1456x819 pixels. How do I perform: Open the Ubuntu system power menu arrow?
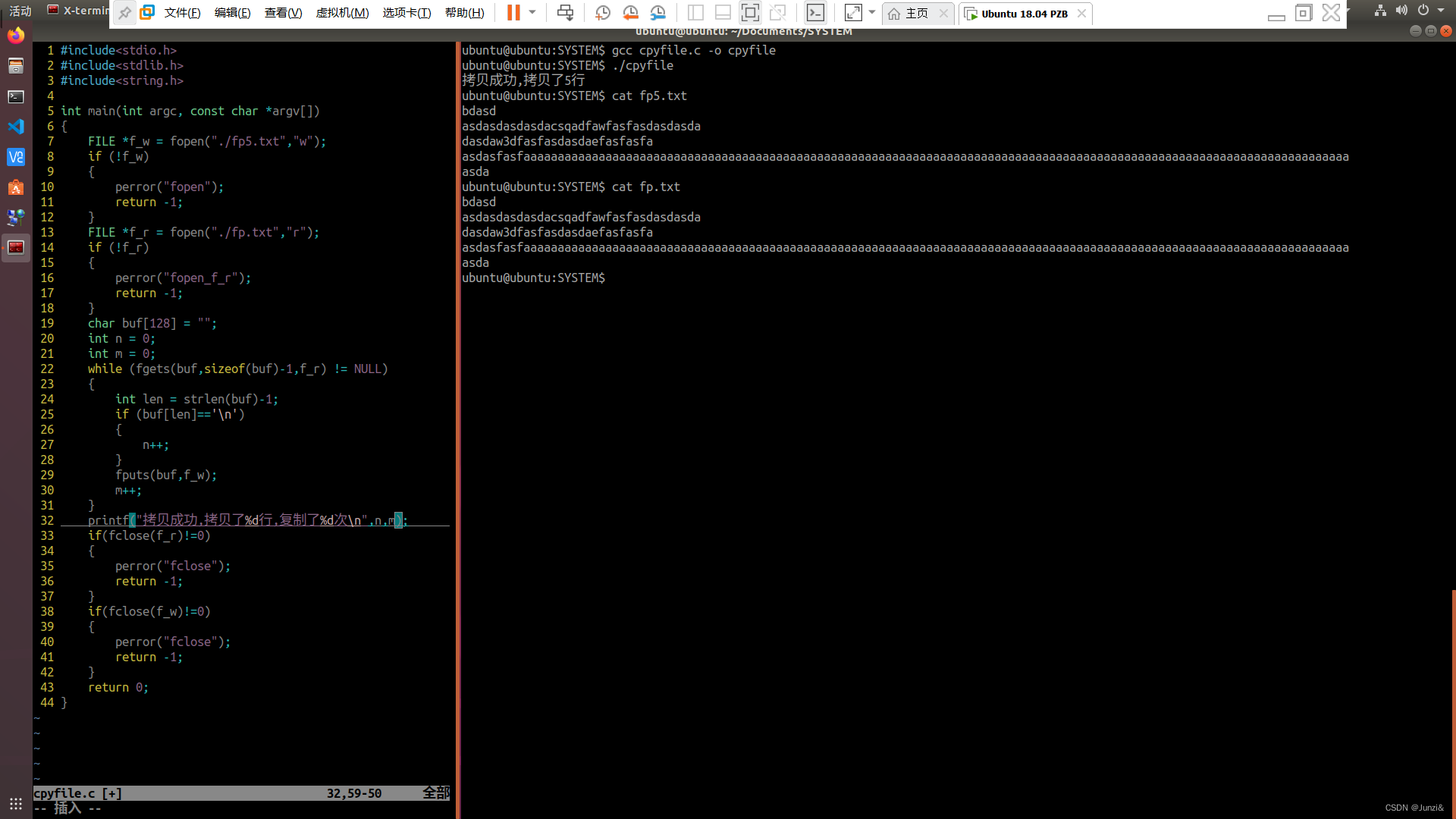(1441, 11)
